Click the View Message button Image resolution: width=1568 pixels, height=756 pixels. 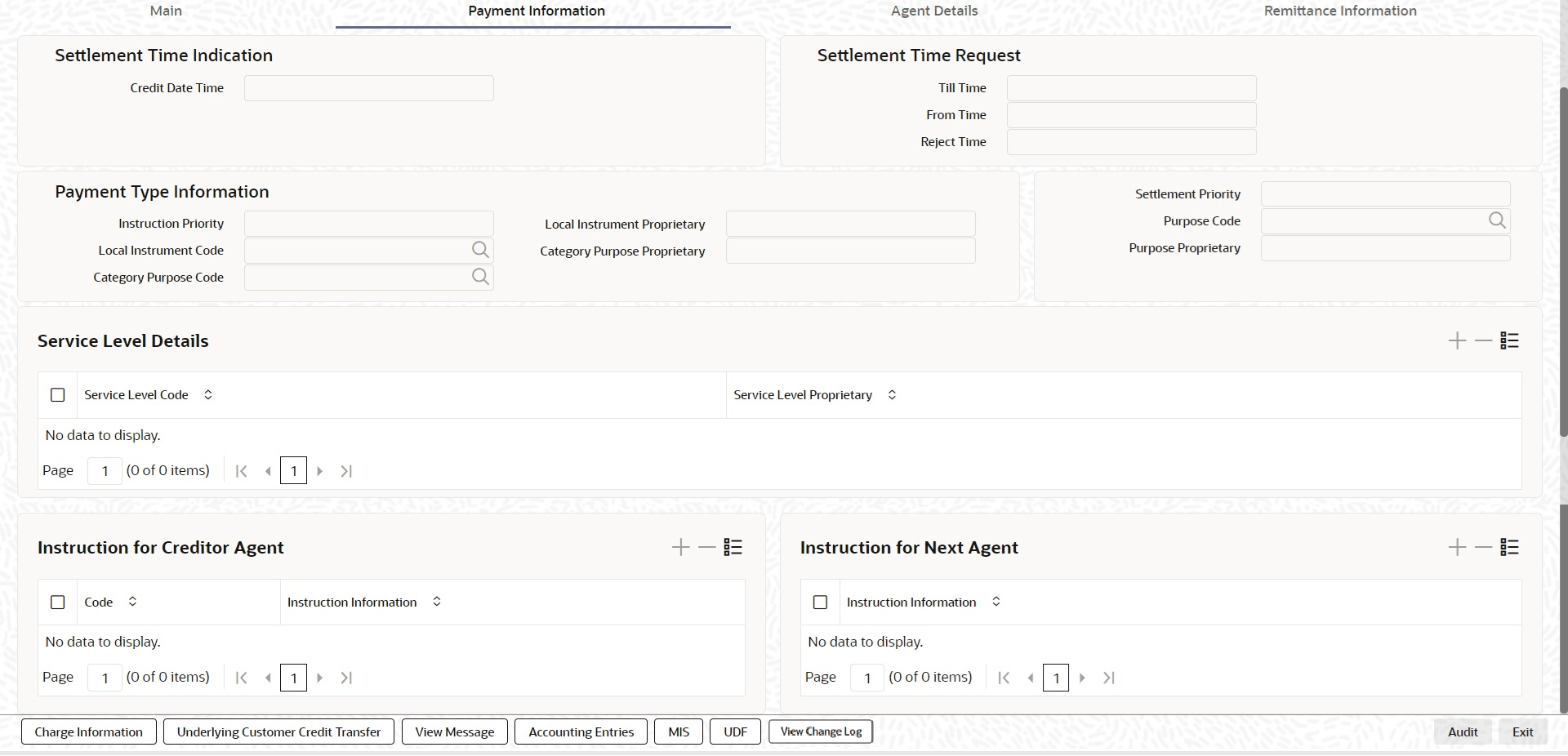click(x=455, y=732)
